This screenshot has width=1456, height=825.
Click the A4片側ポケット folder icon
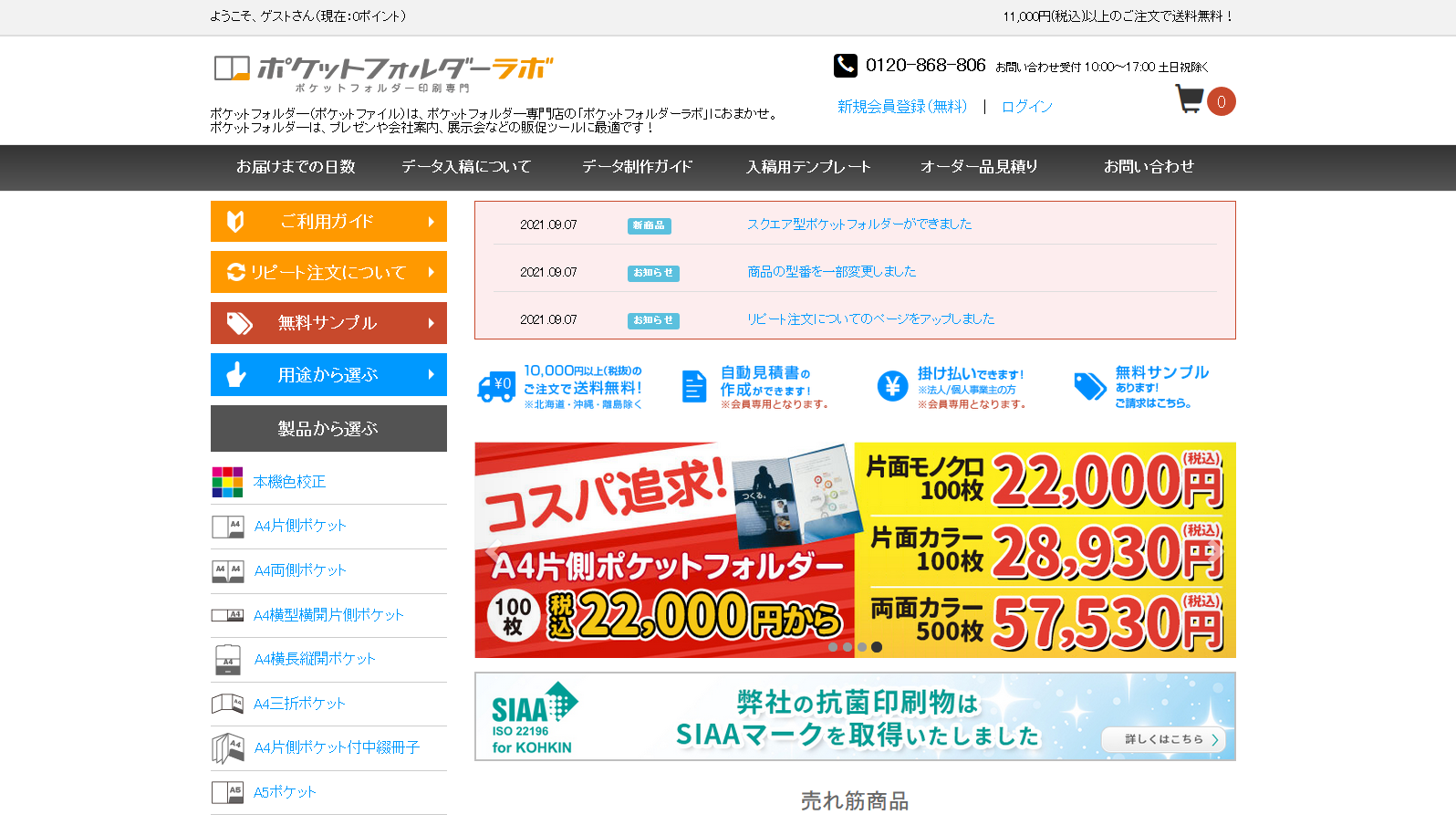click(227, 527)
